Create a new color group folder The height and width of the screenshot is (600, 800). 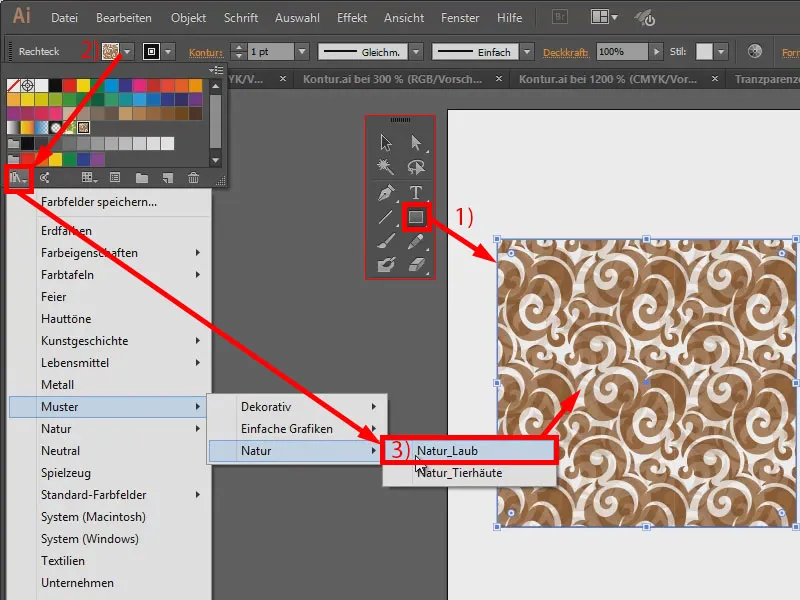tap(142, 178)
